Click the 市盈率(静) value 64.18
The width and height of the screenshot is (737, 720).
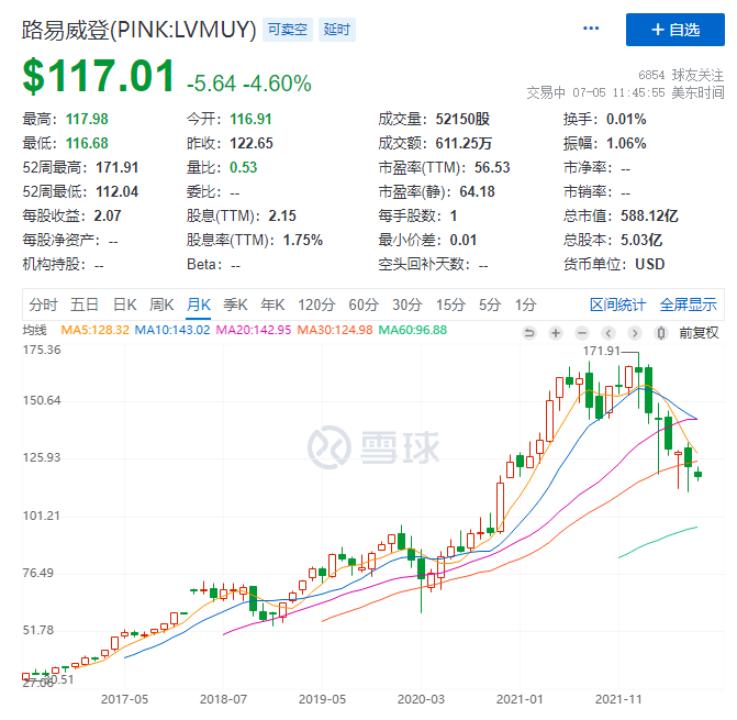(477, 192)
